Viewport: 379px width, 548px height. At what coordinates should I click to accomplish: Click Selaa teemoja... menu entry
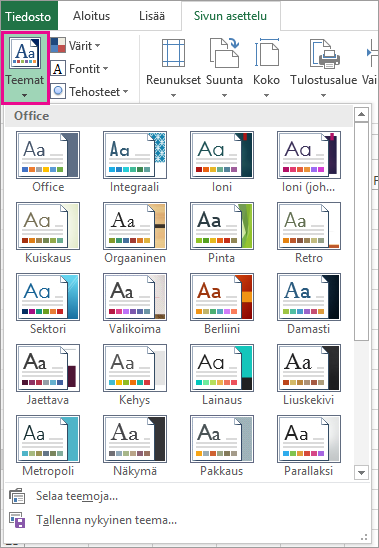click(187, 496)
